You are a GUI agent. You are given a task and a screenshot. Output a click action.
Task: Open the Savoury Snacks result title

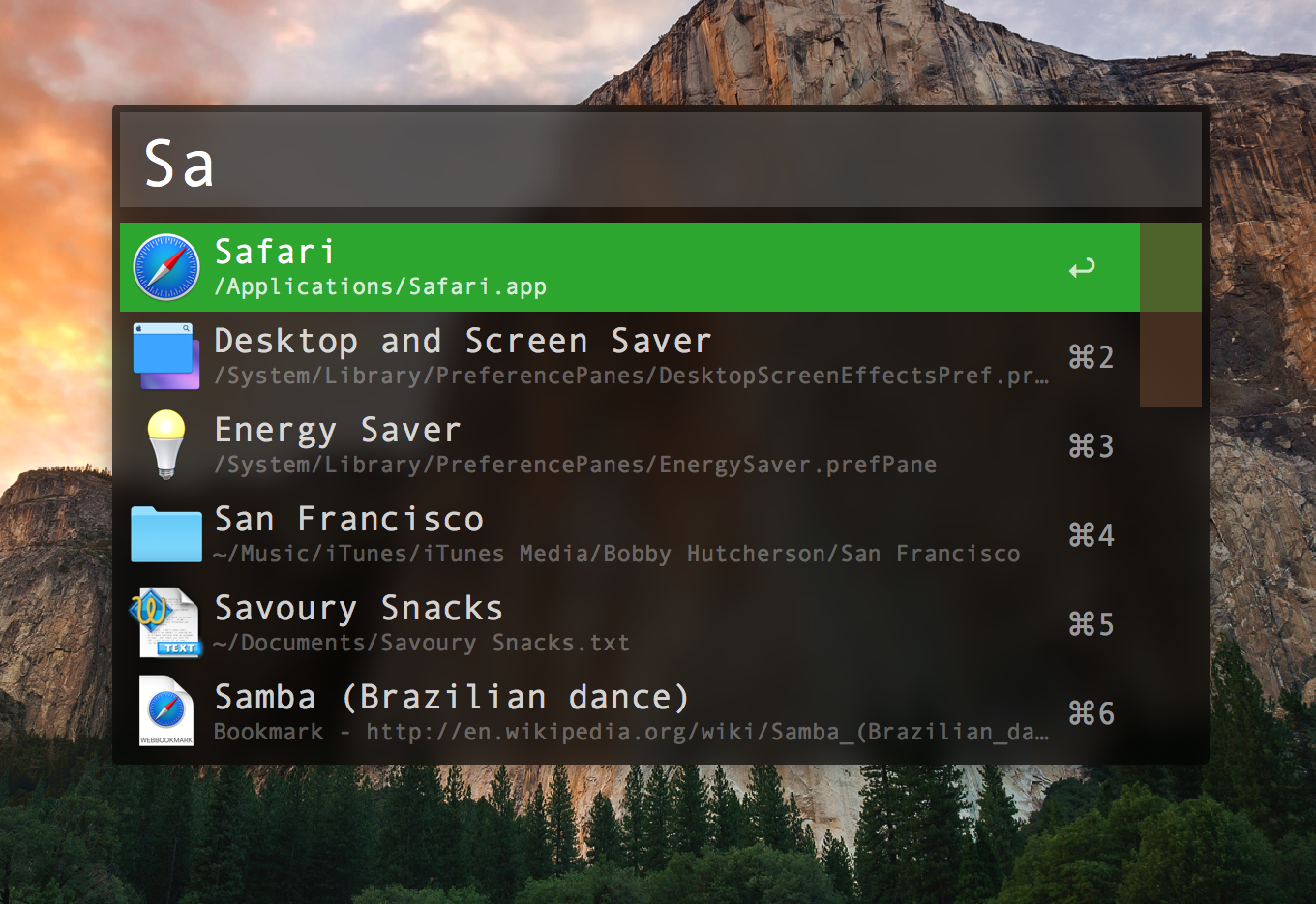click(358, 608)
